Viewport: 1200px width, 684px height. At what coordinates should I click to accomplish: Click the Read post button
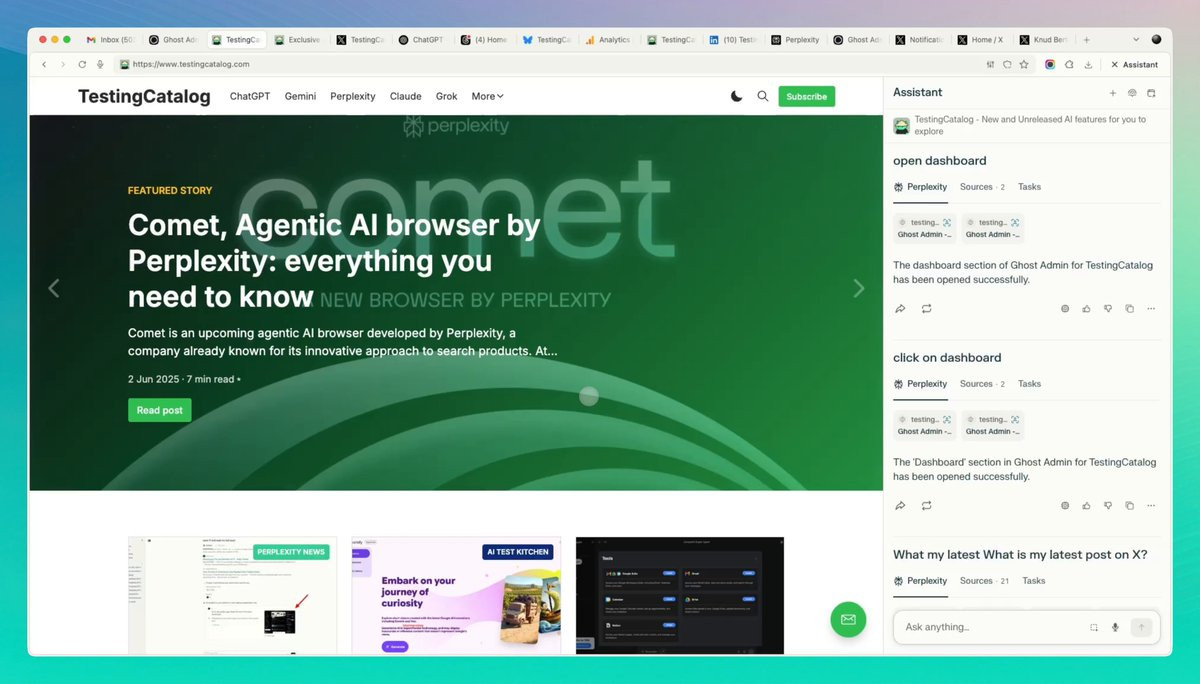tap(159, 410)
